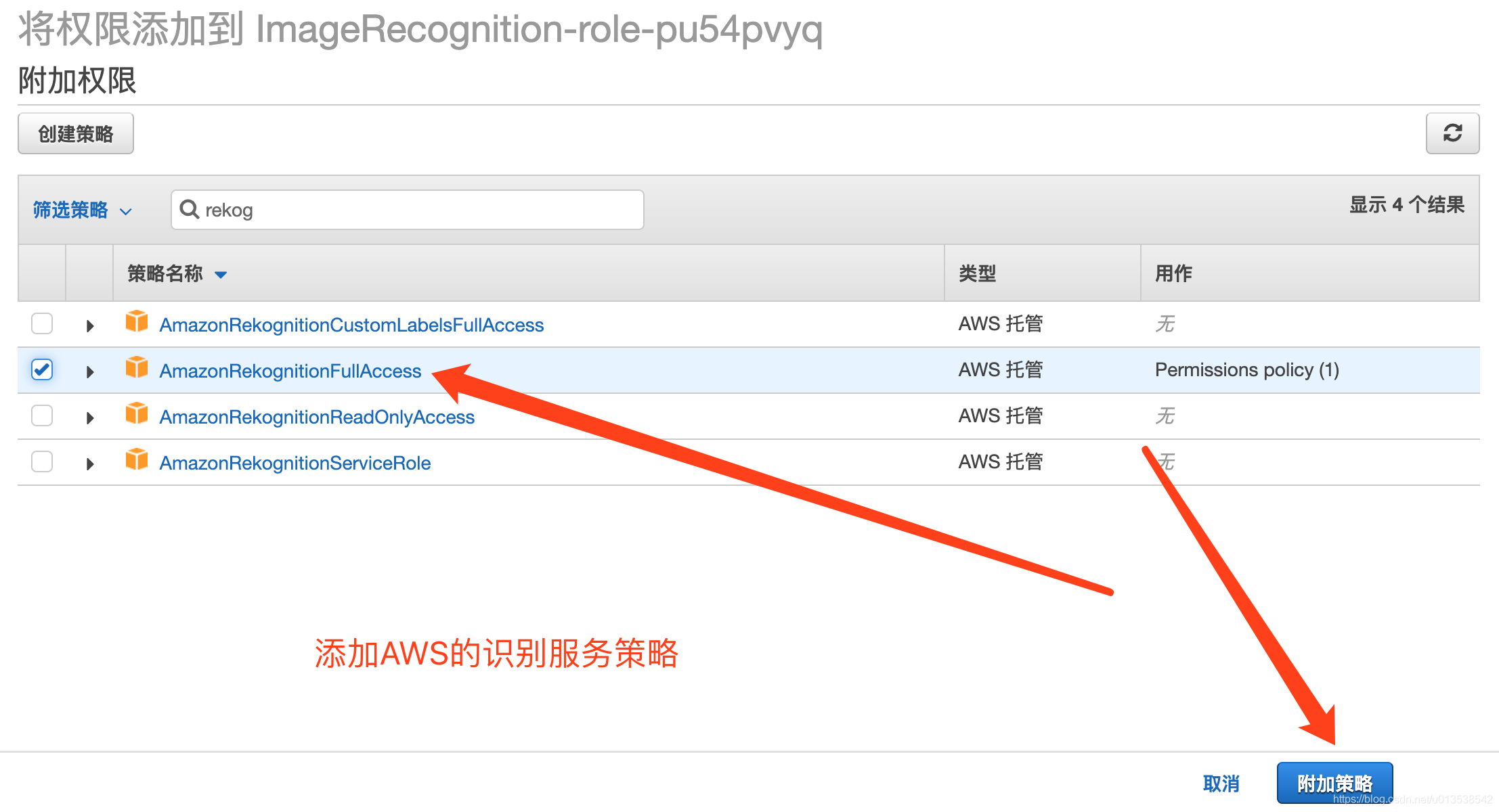
Task: Expand the AmazonRekognitionFullAccess row triangle
Action: click(x=90, y=372)
